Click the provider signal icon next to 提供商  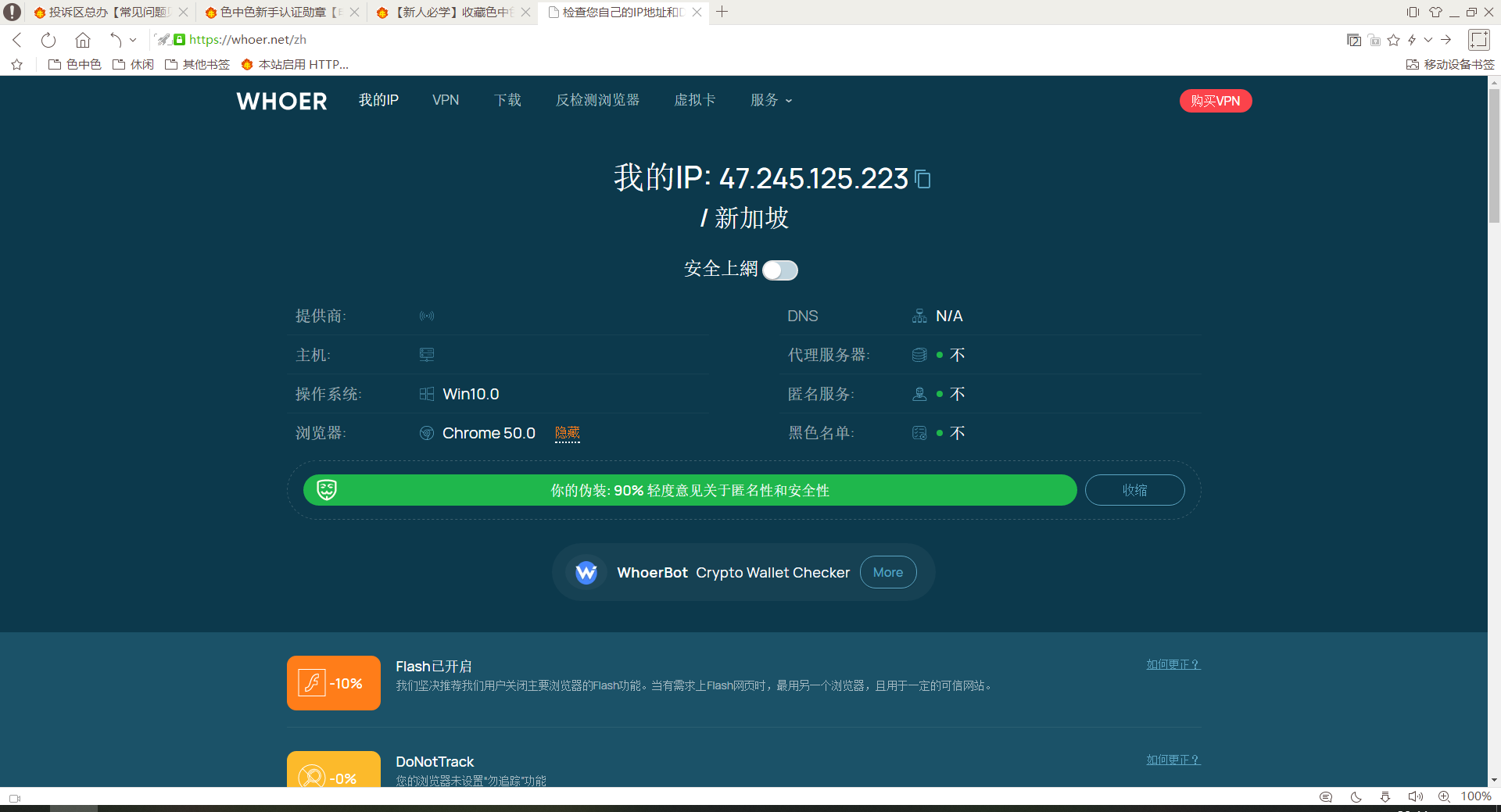tap(427, 316)
